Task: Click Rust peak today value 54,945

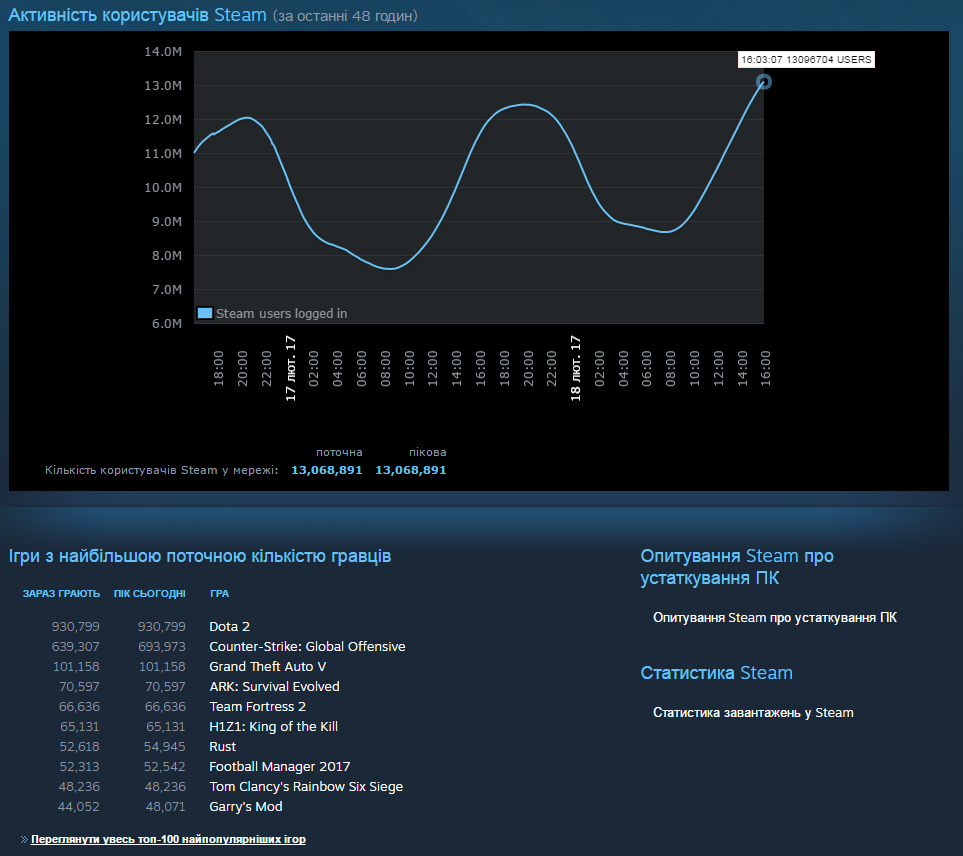Action: point(165,747)
